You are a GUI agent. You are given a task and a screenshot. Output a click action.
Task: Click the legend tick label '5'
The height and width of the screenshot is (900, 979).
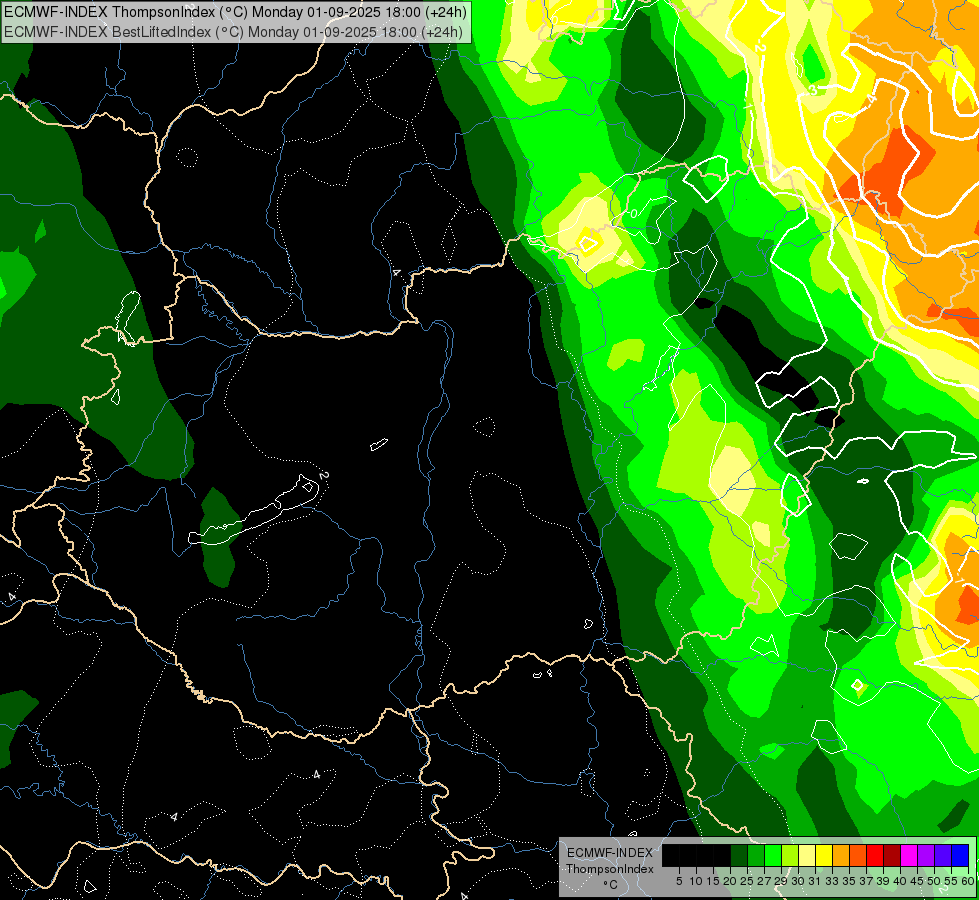(x=679, y=881)
